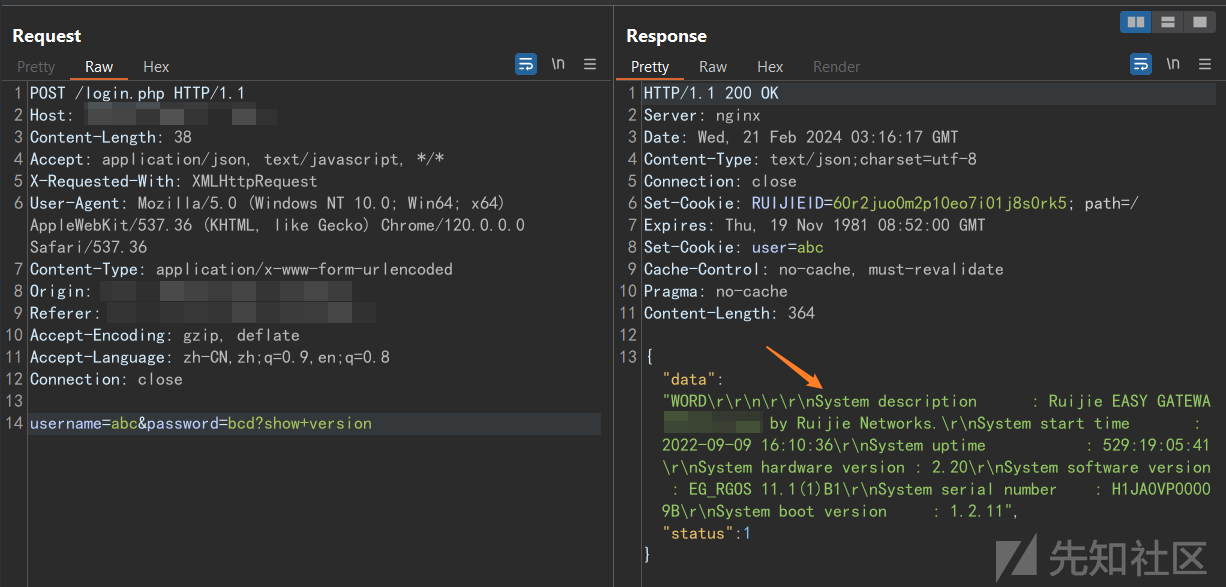Open Raw tab in Response panel
1226x587 pixels.
pos(713,67)
